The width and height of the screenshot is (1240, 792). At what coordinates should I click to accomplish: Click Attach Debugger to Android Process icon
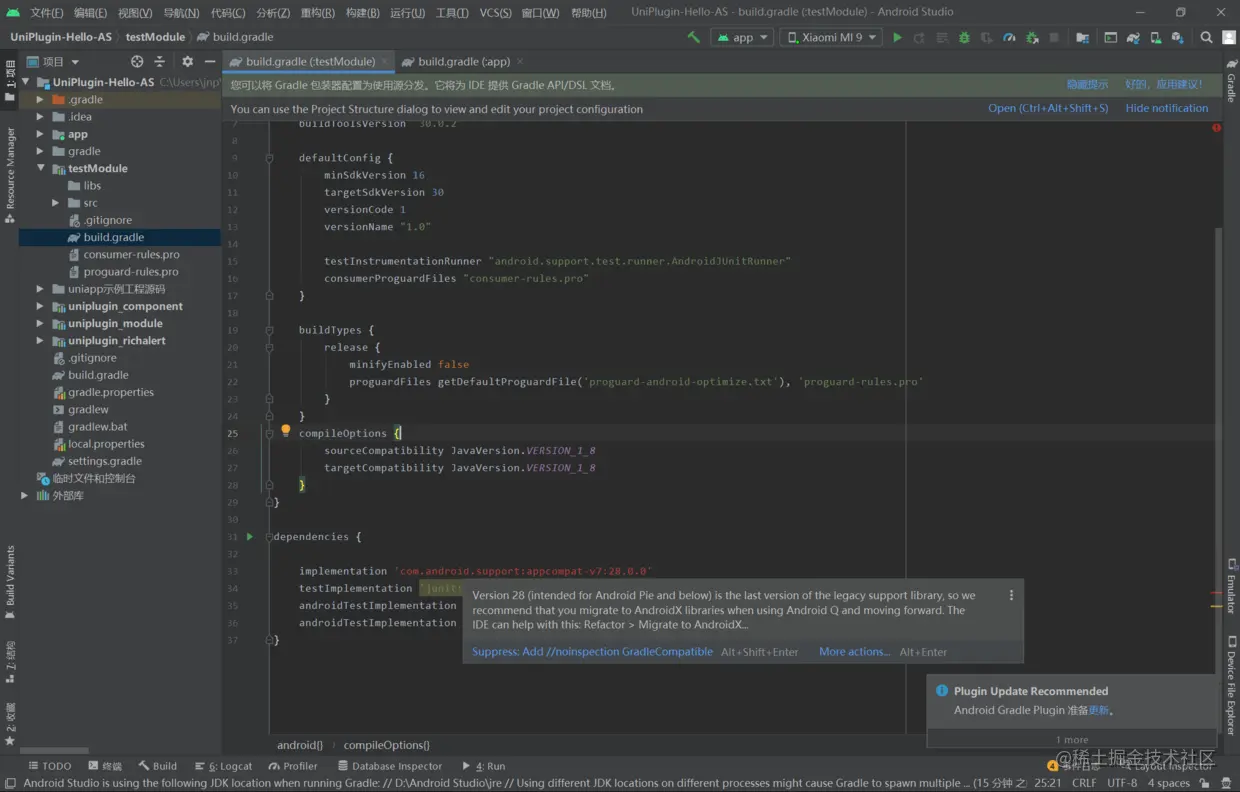[x=1032, y=37]
